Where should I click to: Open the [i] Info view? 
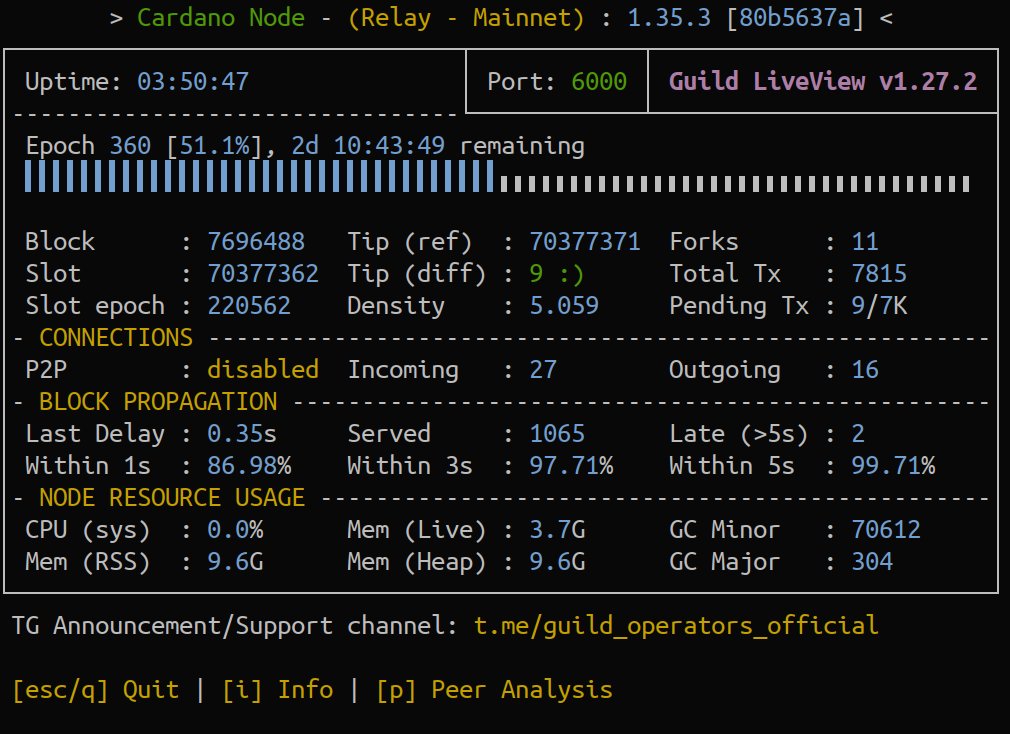(x=278, y=690)
